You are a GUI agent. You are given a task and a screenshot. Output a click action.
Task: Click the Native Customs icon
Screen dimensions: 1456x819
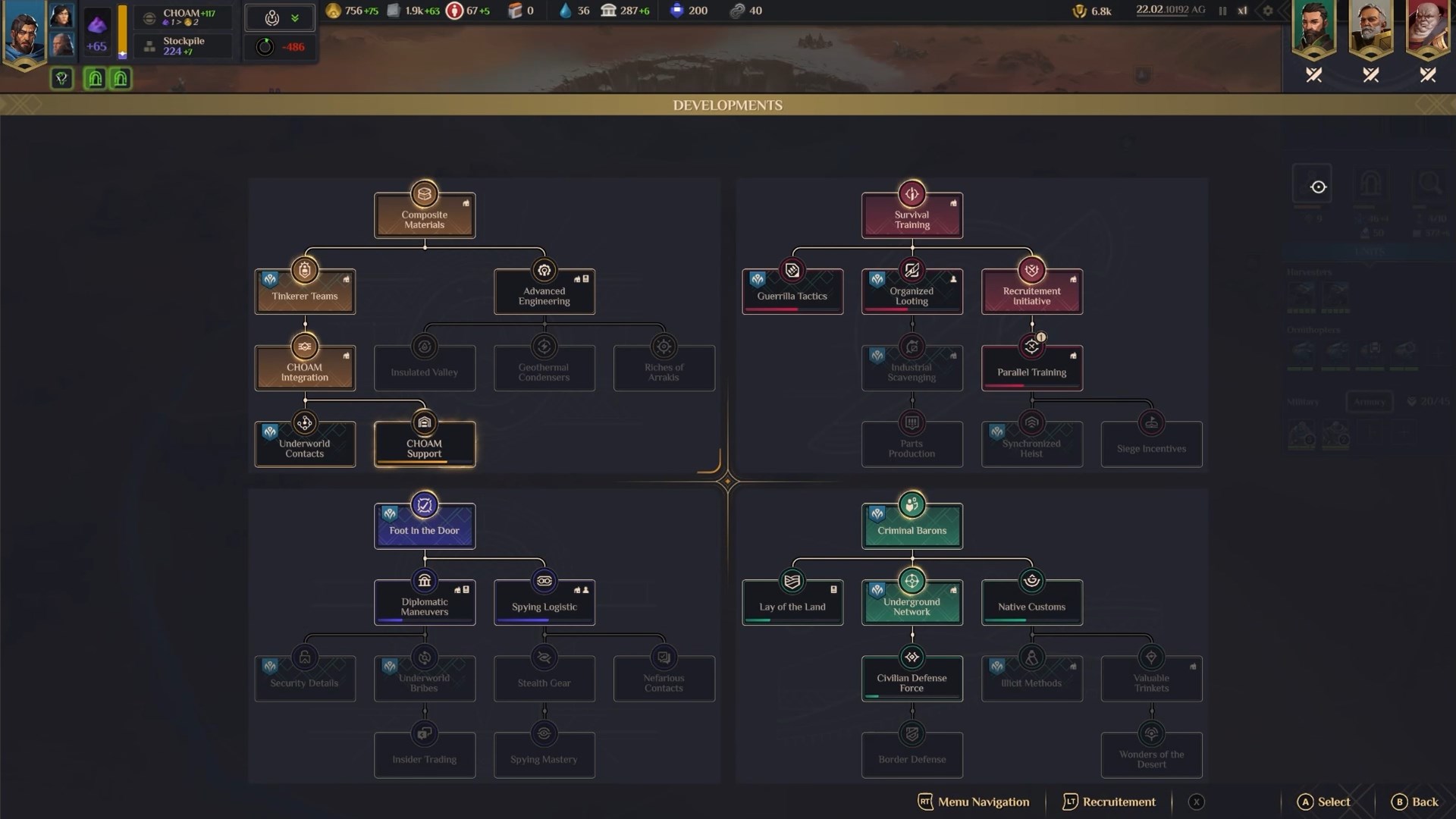click(x=1032, y=582)
